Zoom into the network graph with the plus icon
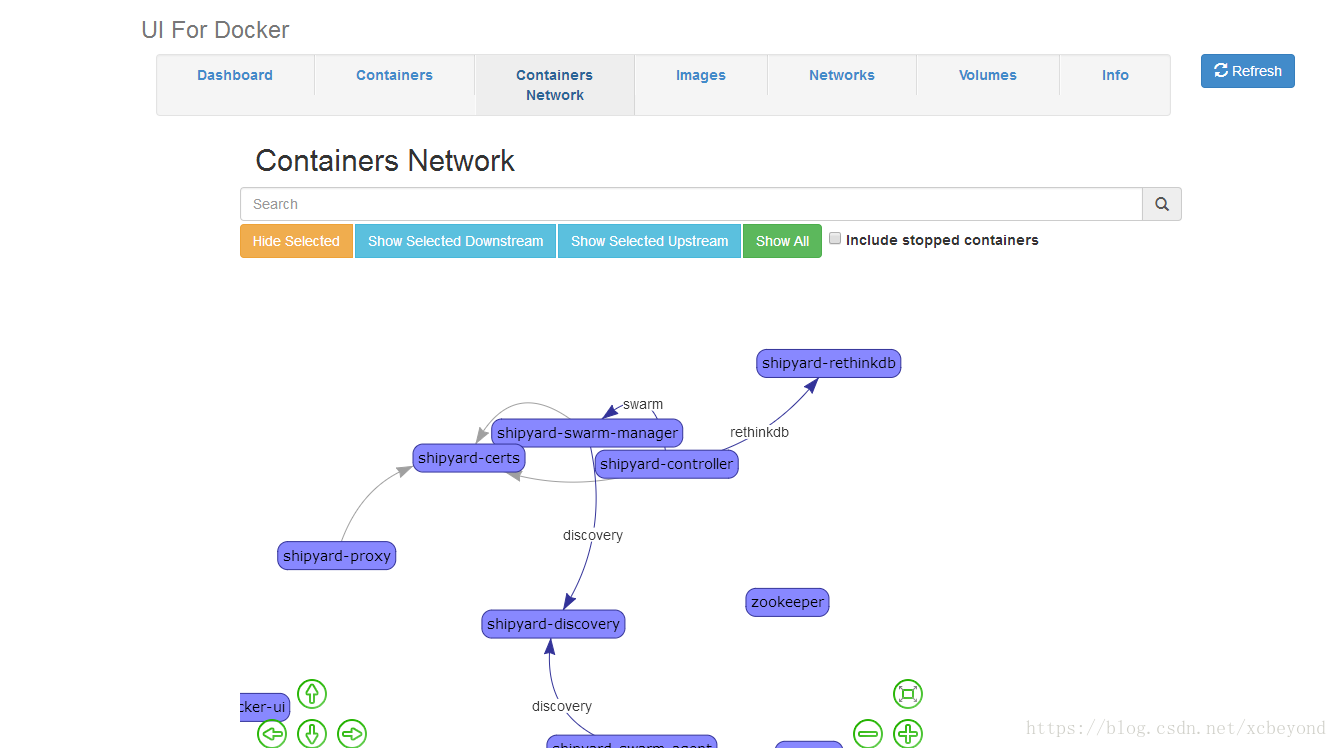The height and width of the screenshot is (748, 1337). pyautogui.click(x=908, y=733)
